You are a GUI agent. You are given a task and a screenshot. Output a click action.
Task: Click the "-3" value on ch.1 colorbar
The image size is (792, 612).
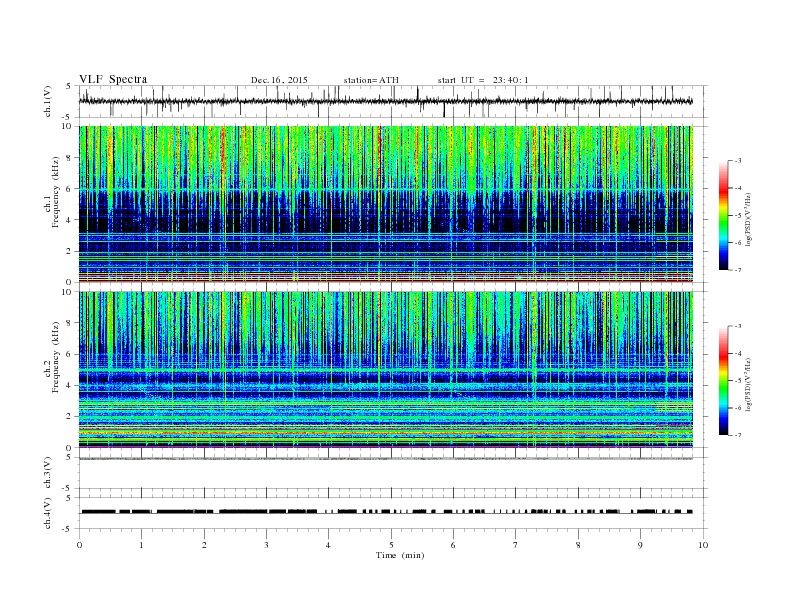coord(738,161)
